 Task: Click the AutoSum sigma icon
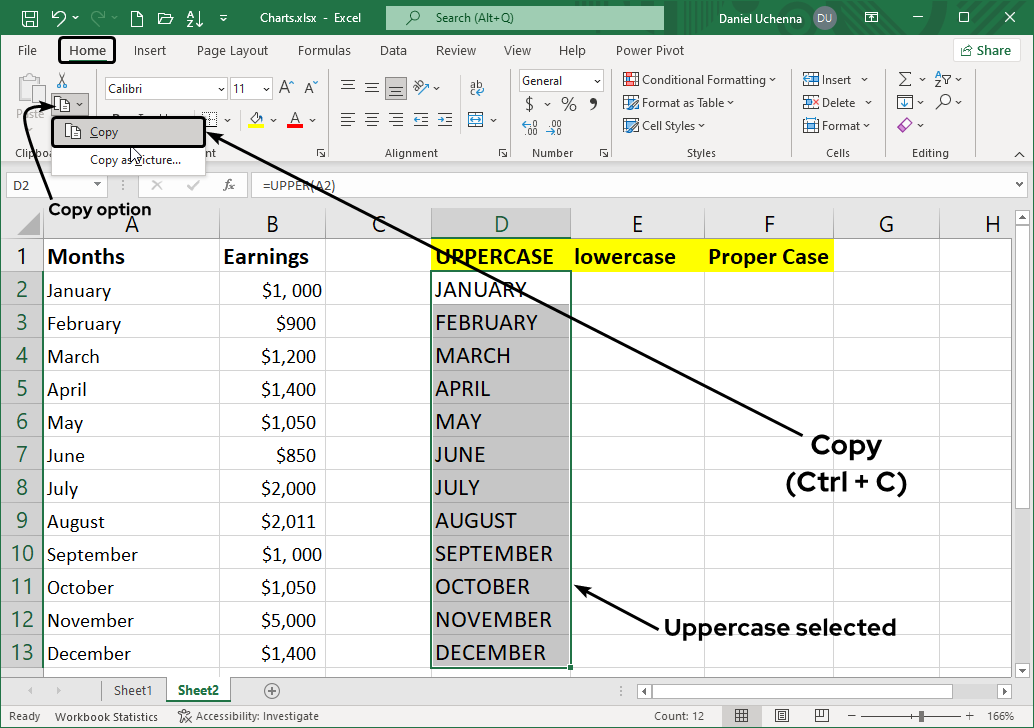pyautogui.click(x=905, y=79)
